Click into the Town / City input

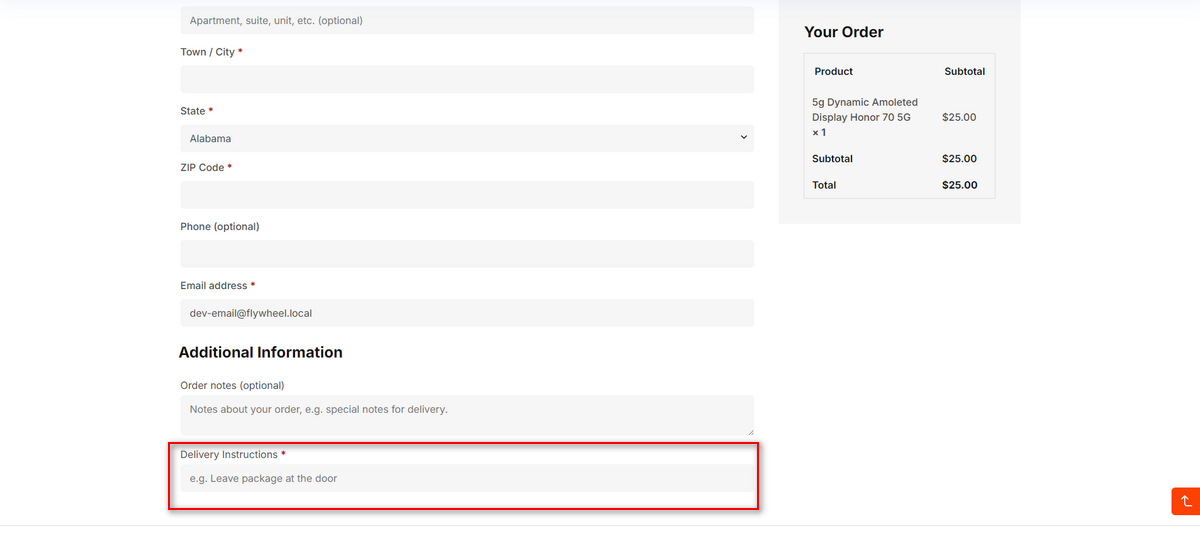coord(467,79)
